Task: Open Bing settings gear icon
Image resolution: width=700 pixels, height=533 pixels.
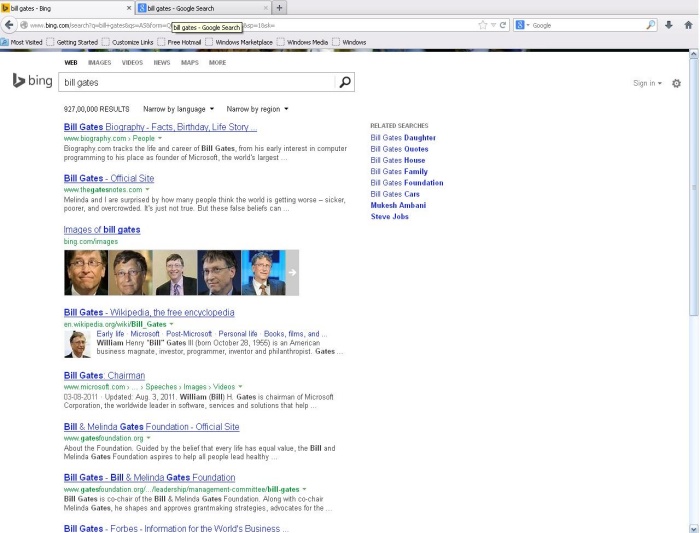Action: 676,83
